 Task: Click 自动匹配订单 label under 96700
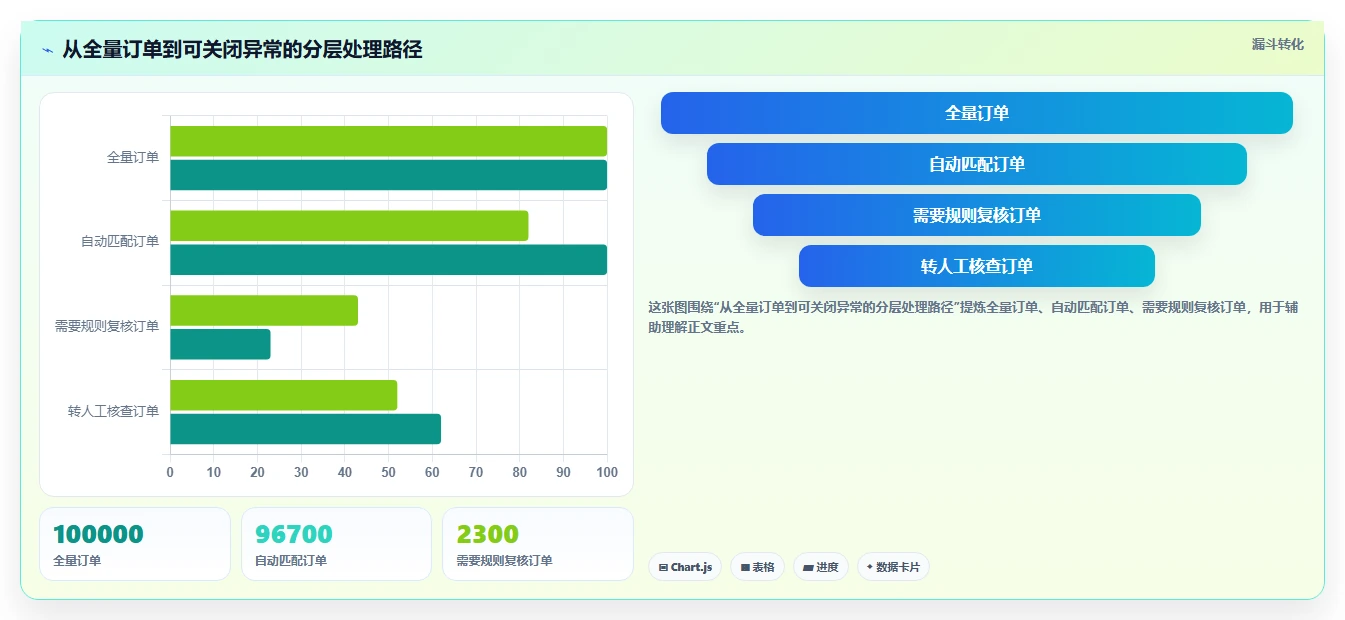[291, 561]
